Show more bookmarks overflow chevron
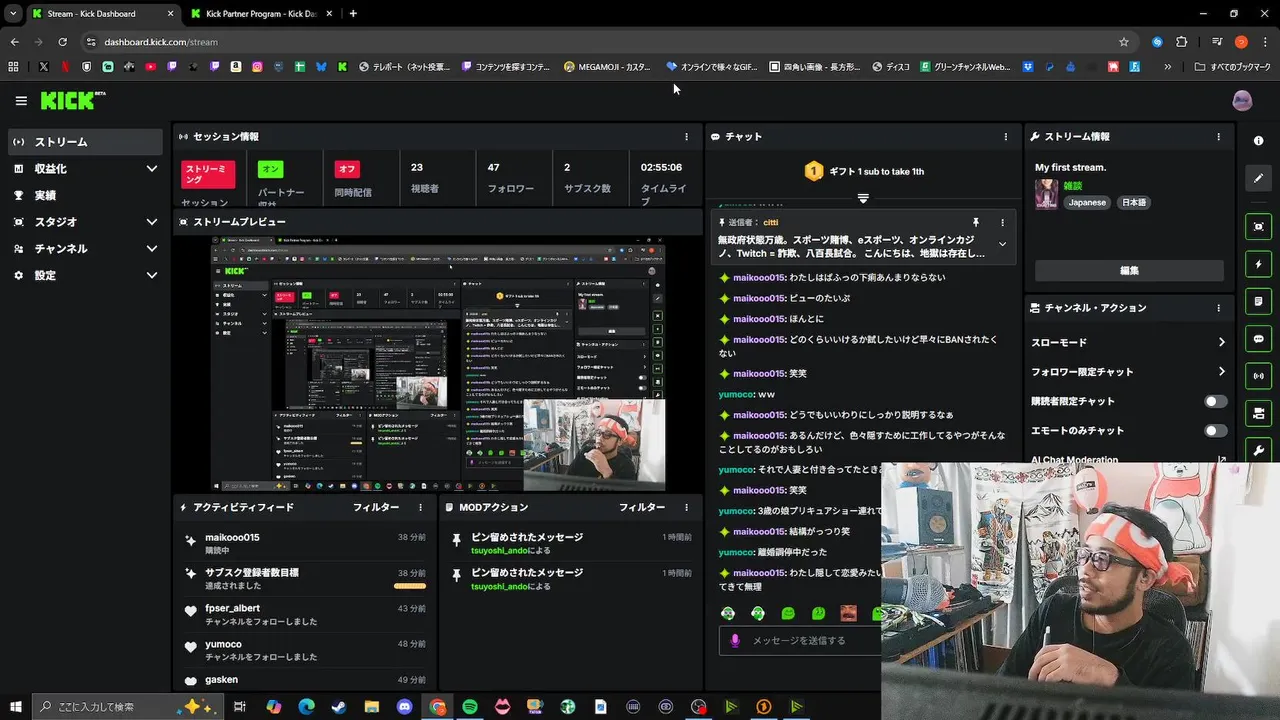Screen dimensions: 1280x720 pyautogui.click(x=1167, y=67)
